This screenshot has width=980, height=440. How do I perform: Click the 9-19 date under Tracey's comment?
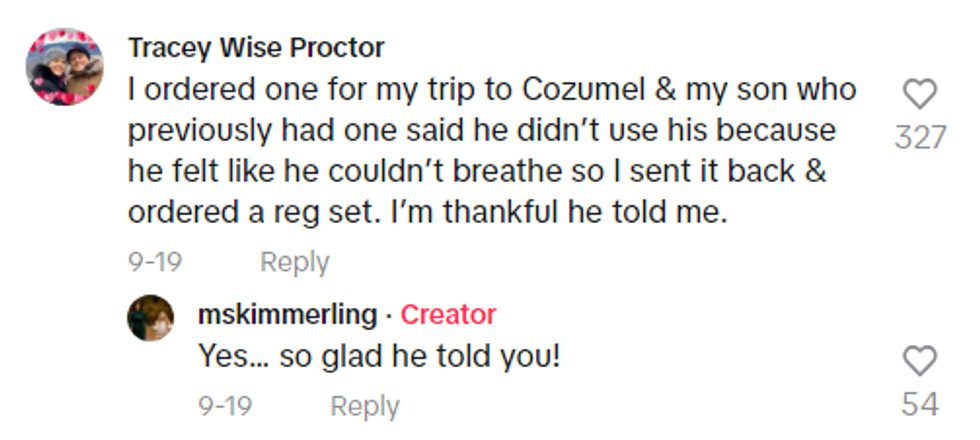click(154, 262)
